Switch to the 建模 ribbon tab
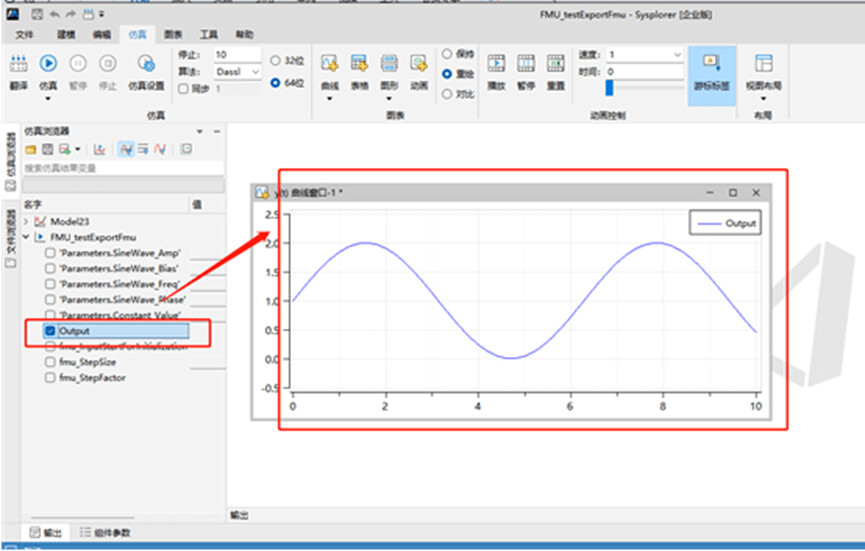 [x=66, y=35]
